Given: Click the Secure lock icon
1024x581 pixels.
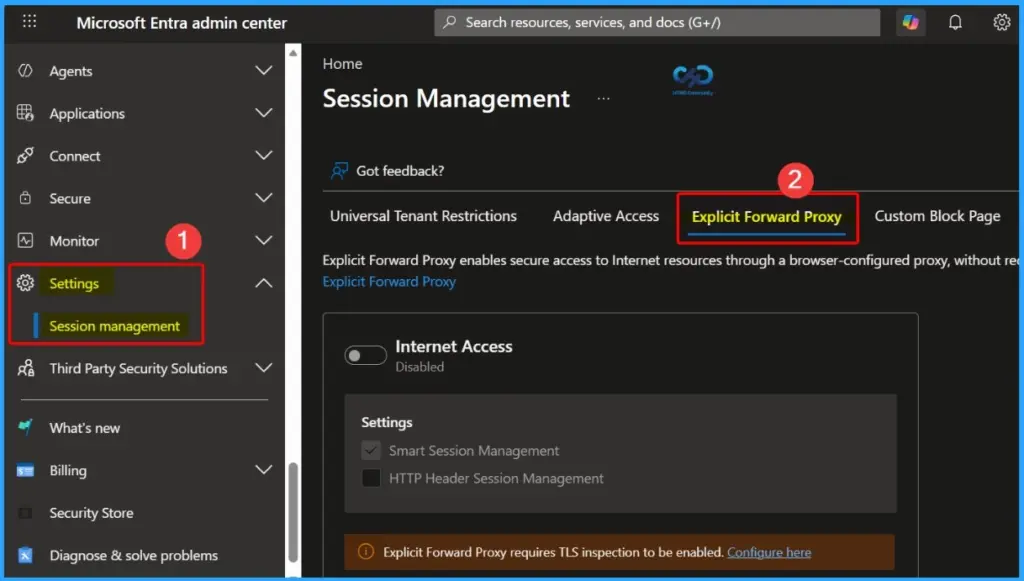Looking at the screenshot, I should [25, 198].
